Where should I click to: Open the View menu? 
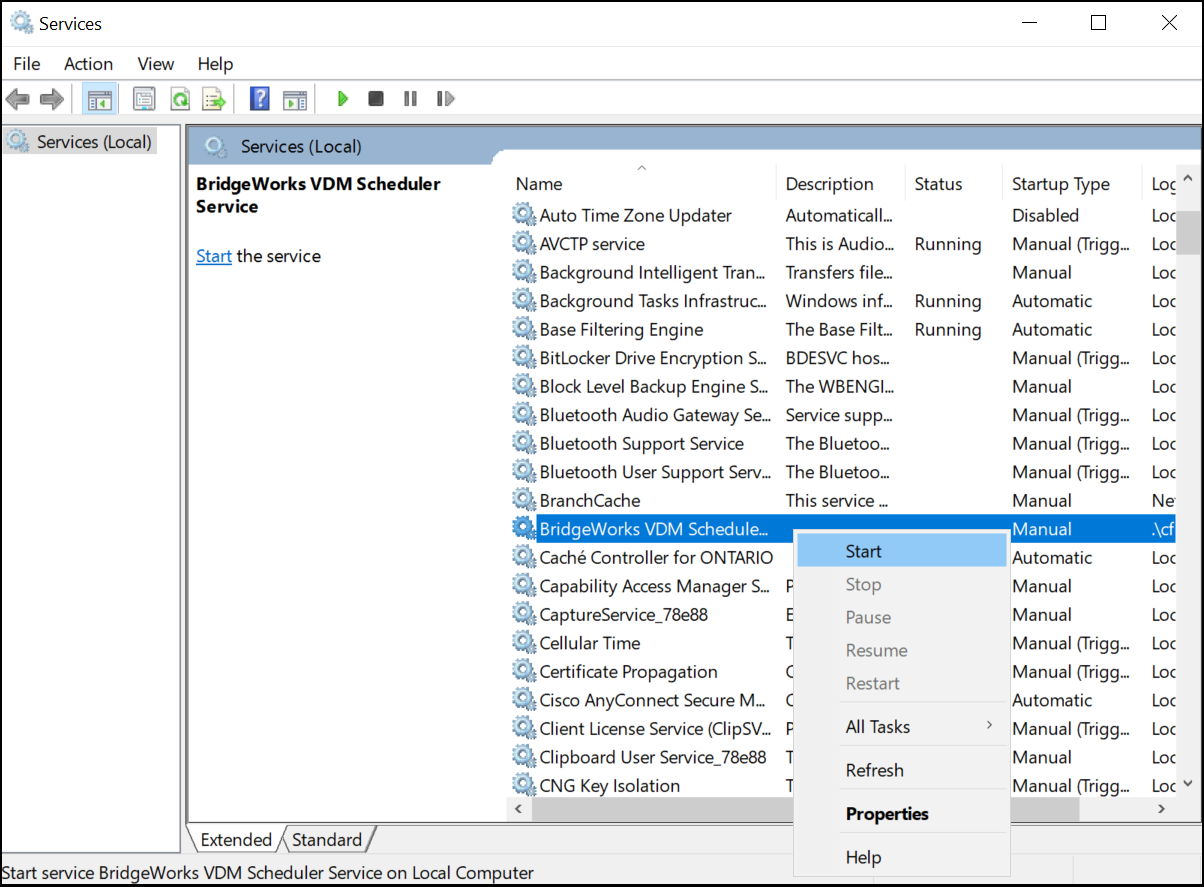(x=156, y=63)
